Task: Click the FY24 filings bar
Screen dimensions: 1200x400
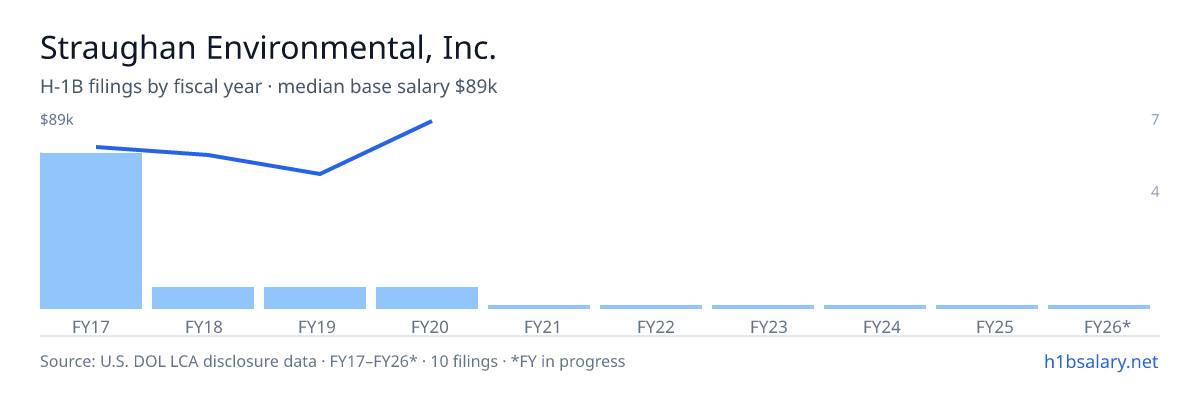Action: [x=875, y=307]
